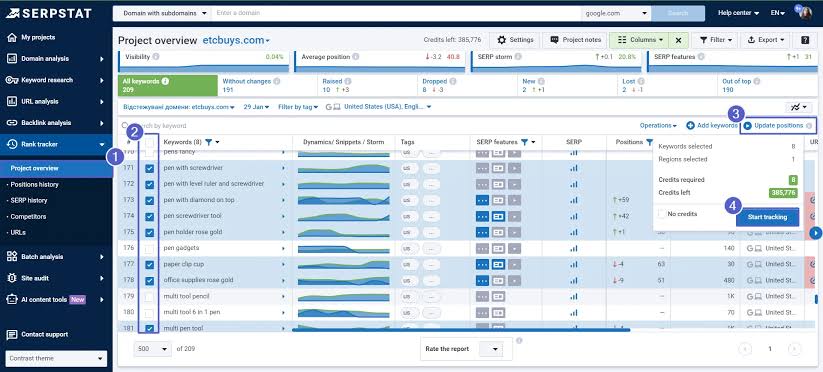Click the user avatar in the header
The width and height of the screenshot is (823, 372).
pos(805,13)
